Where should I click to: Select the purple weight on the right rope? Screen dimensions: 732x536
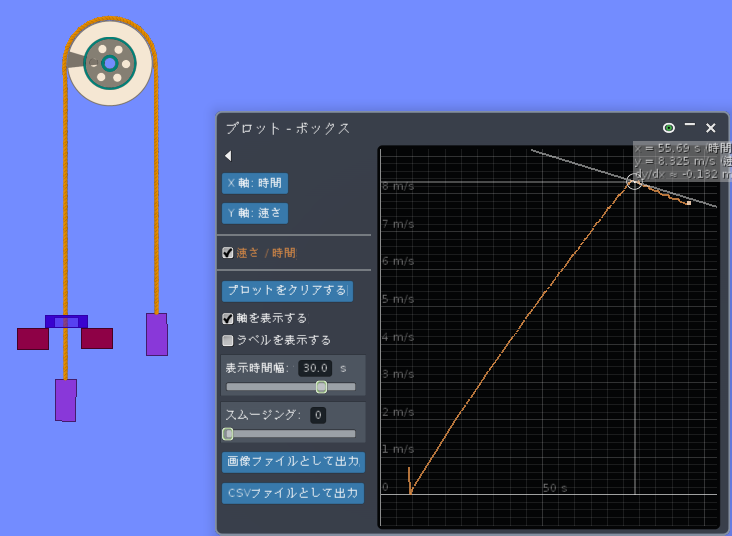(157, 334)
